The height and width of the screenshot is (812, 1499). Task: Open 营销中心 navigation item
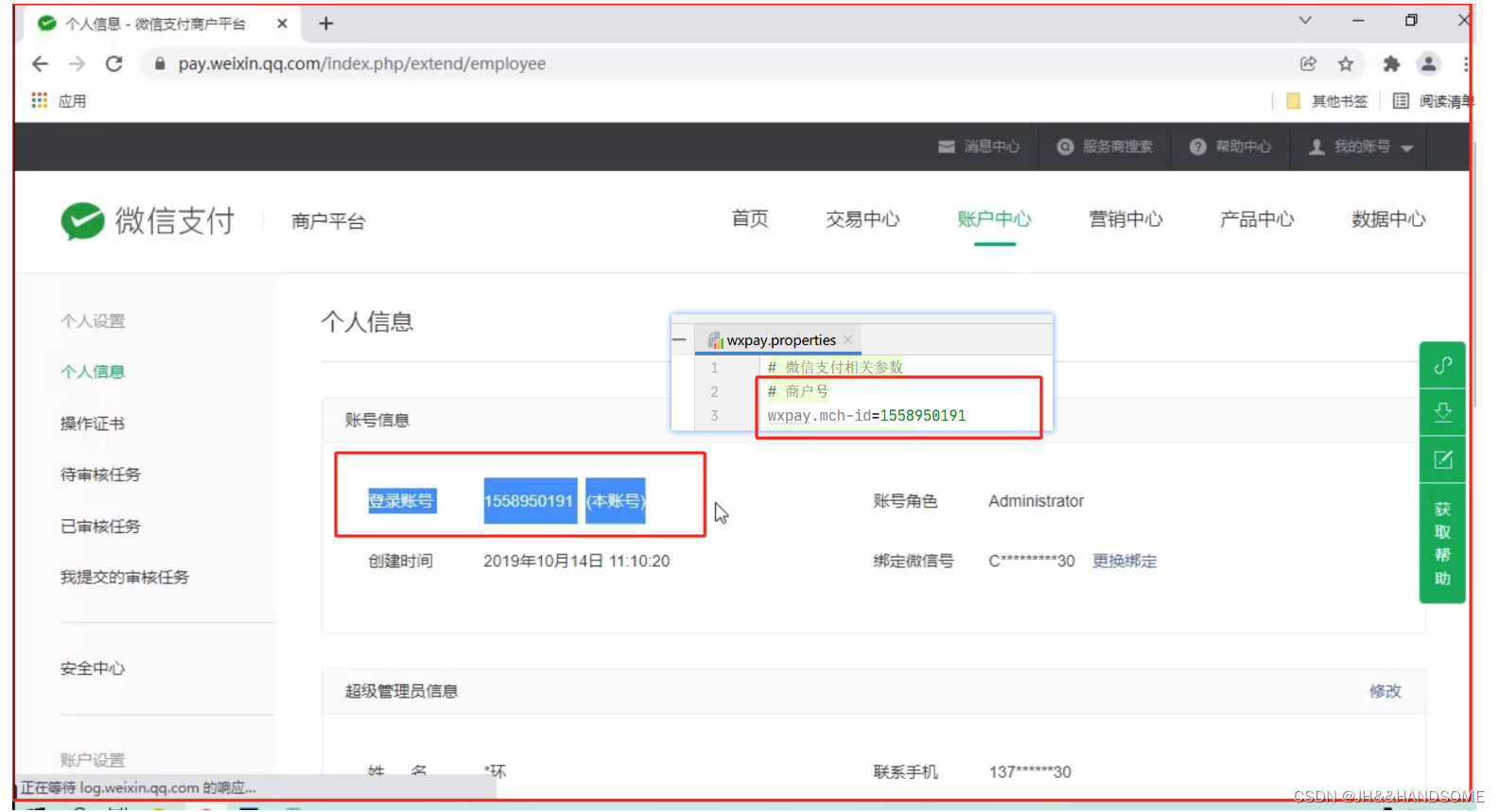click(1125, 219)
